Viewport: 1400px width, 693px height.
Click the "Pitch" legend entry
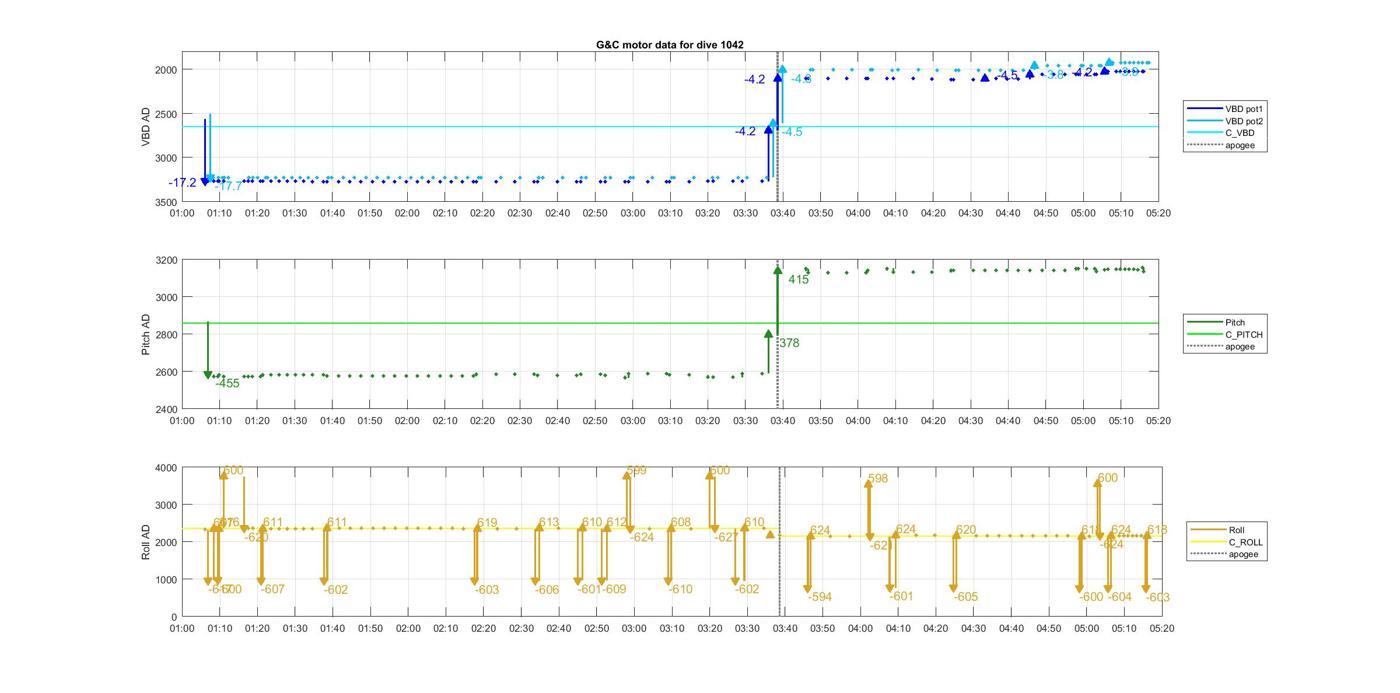[1235, 322]
